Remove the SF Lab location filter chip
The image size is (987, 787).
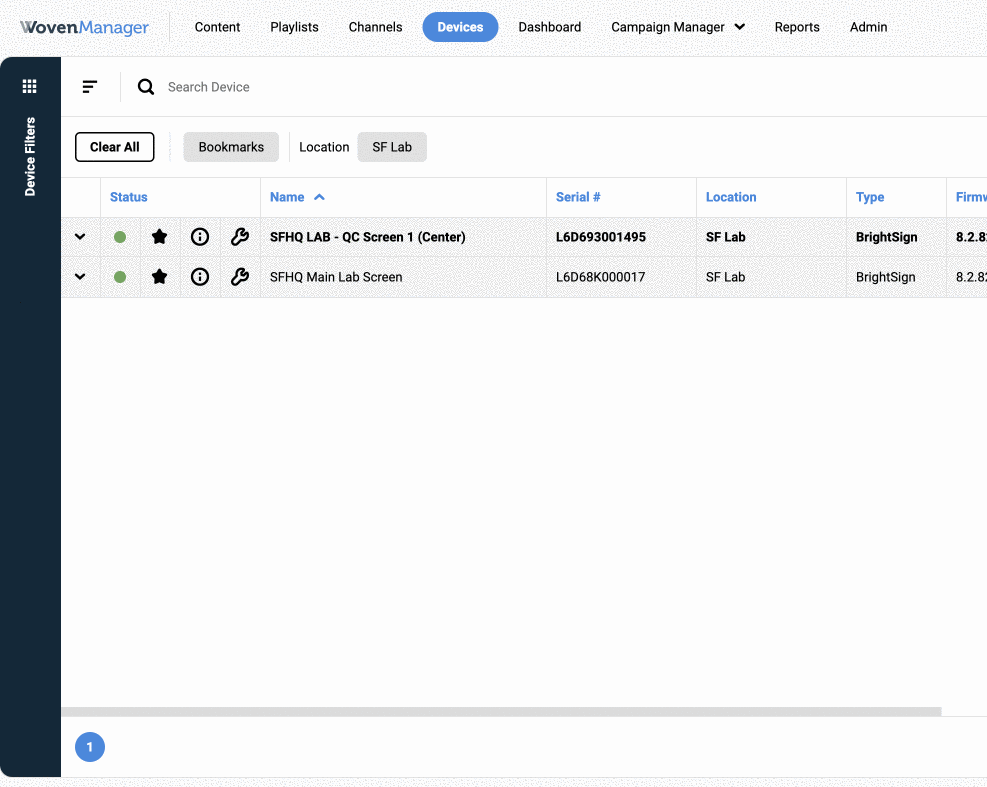[x=392, y=147]
